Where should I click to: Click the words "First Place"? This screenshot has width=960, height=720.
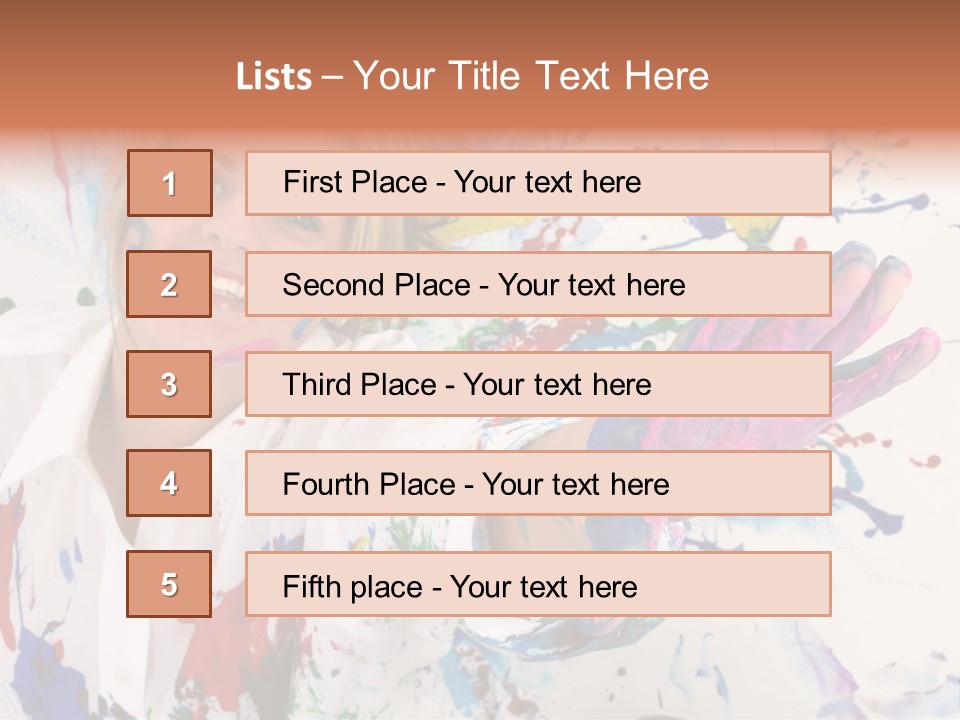click(356, 182)
